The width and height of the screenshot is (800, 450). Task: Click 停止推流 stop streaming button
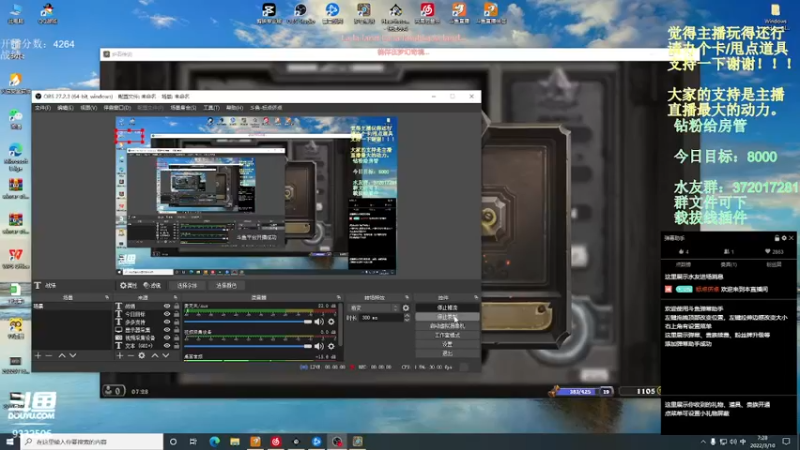click(x=447, y=308)
